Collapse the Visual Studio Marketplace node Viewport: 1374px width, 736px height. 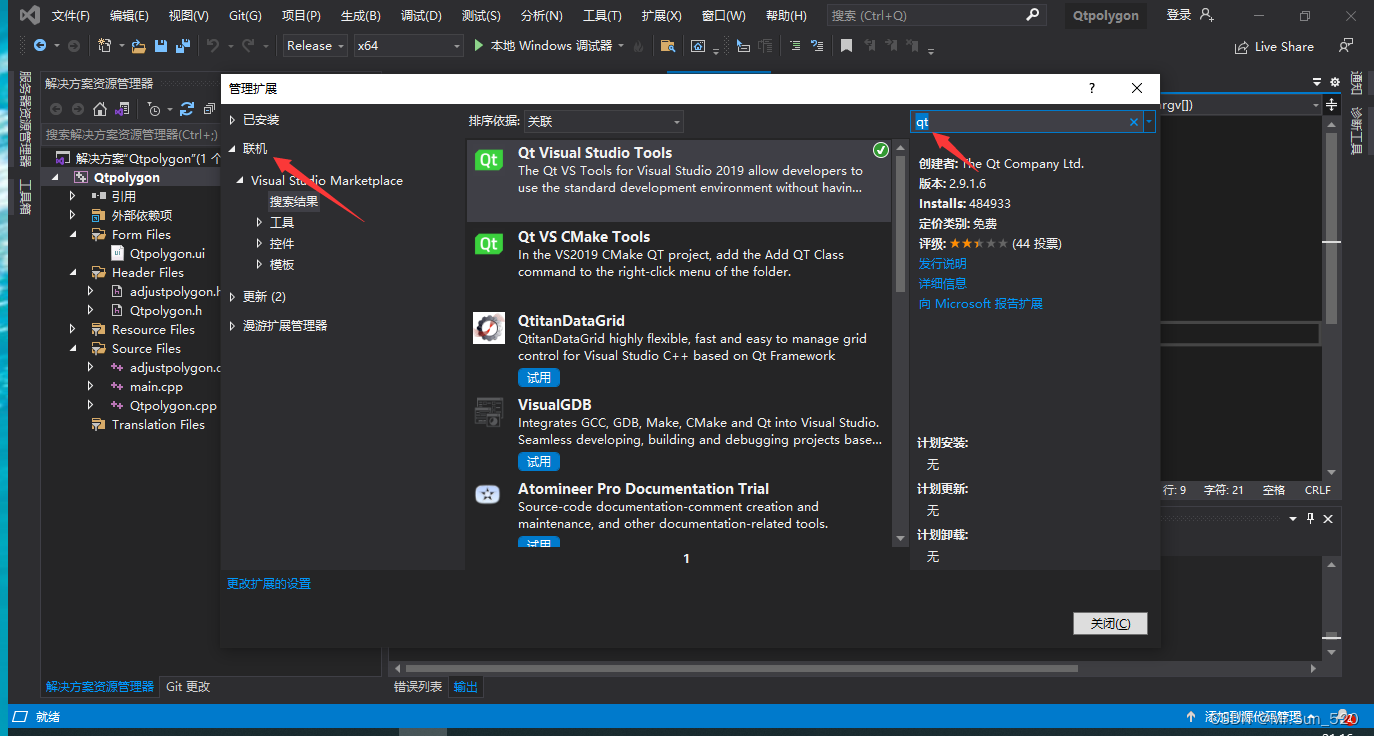pos(241,181)
